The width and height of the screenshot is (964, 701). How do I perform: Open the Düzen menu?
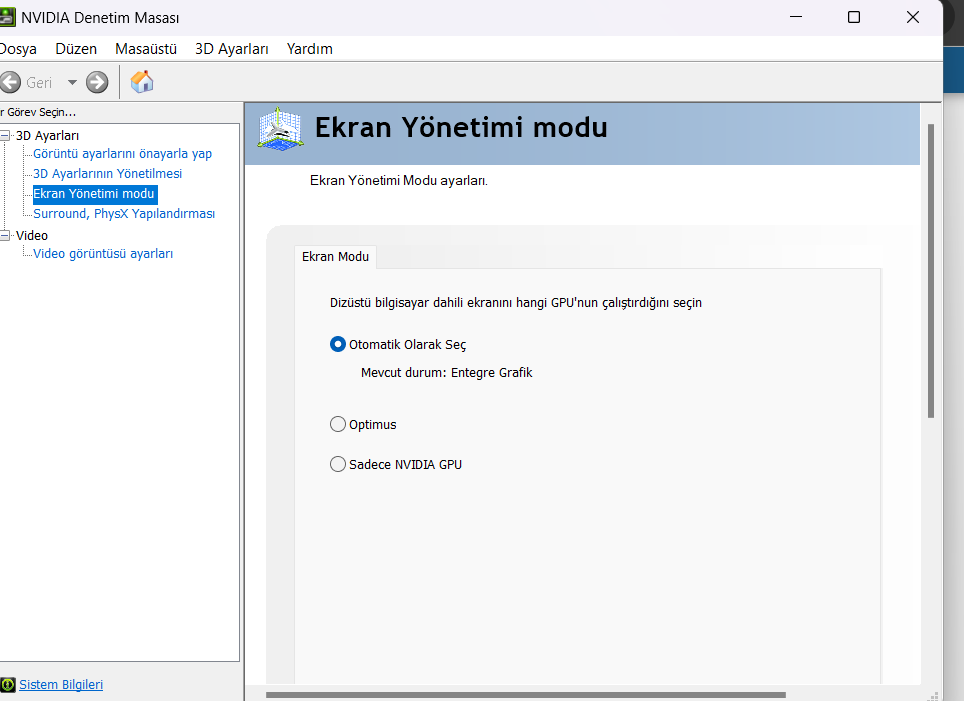coord(76,49)
